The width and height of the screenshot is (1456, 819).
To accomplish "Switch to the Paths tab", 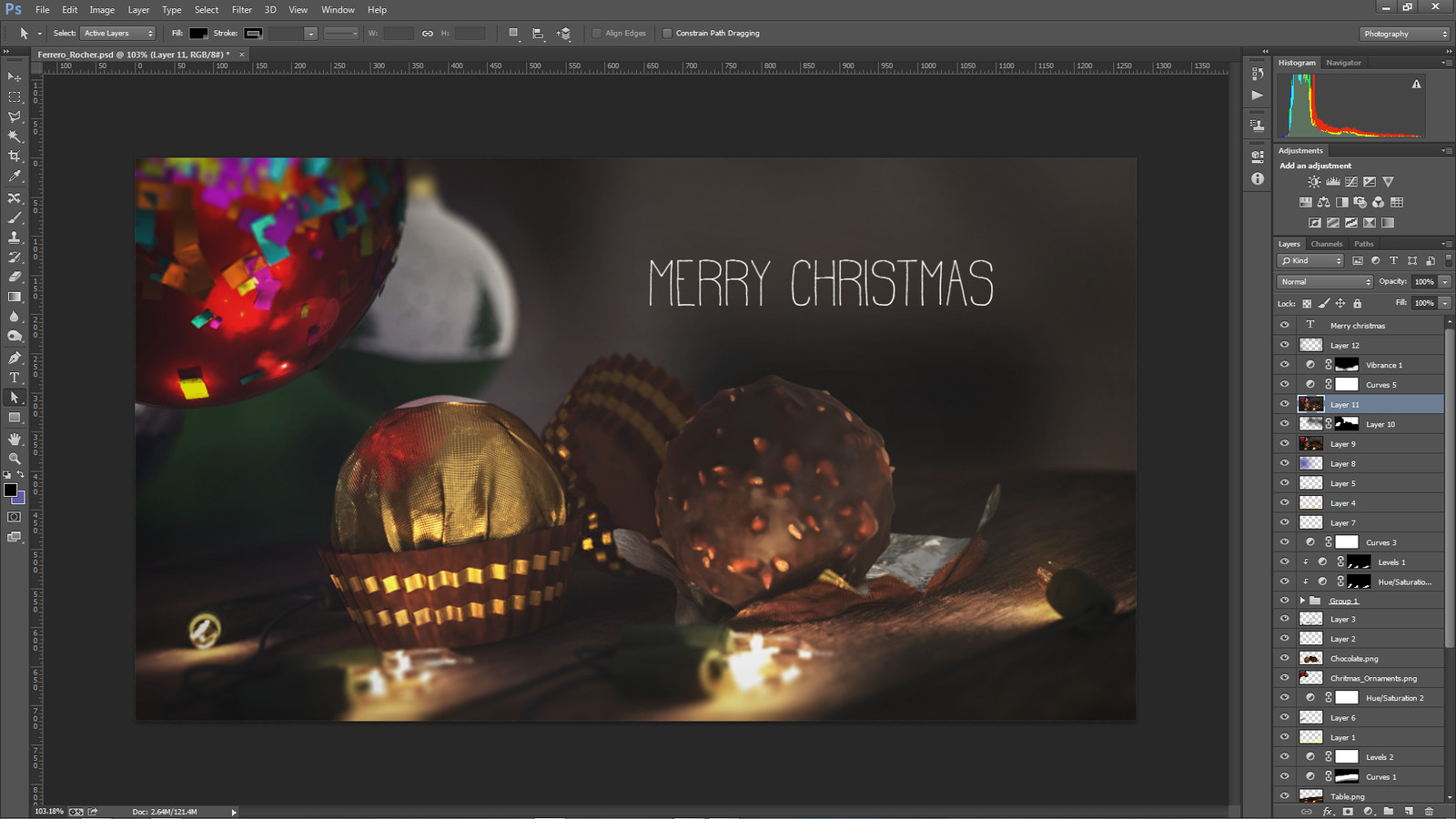I will 1363,244.
